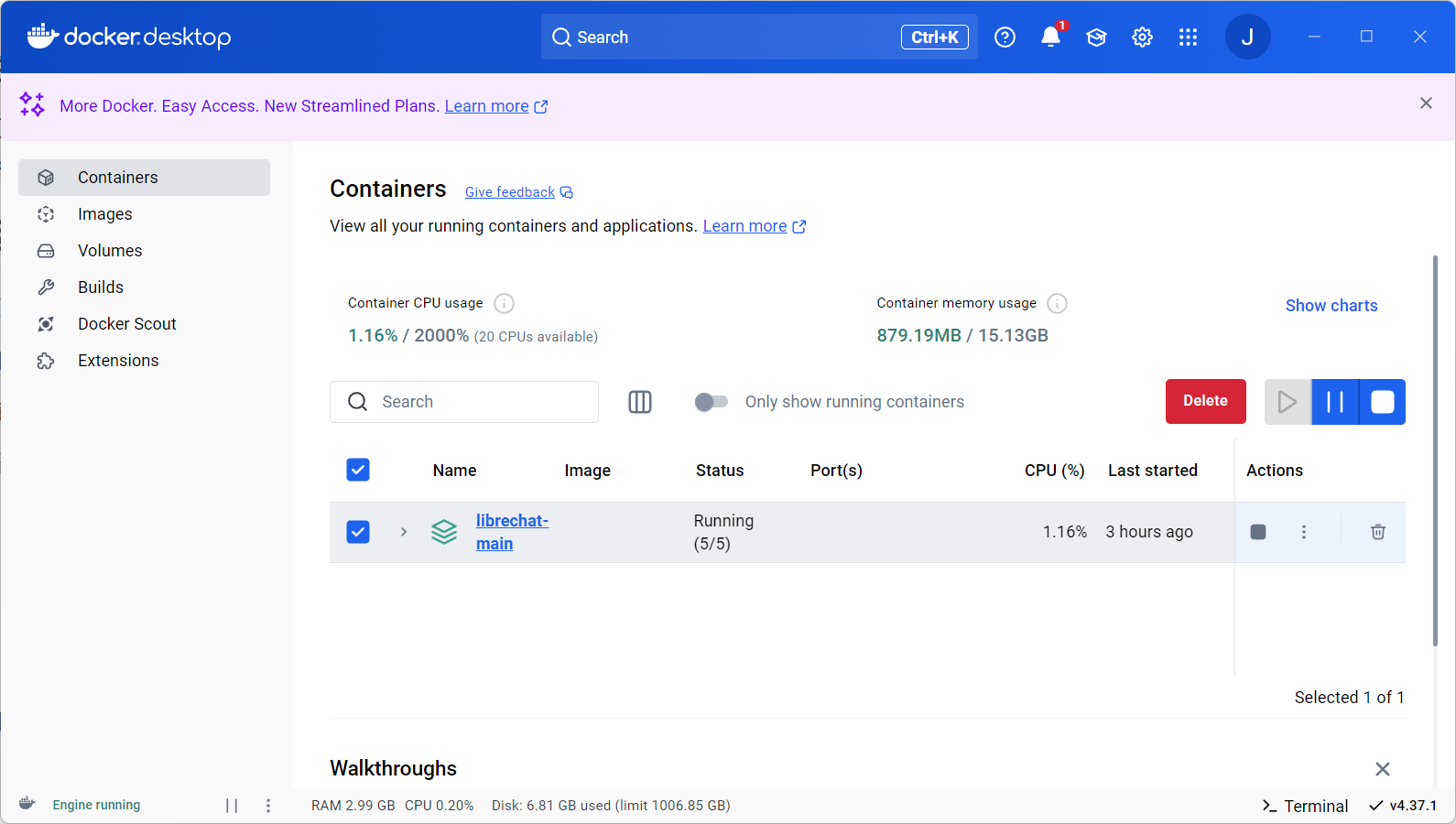Viewport: 1456px width, 824px height.
Task: Go to Extensions in sidebar
Action: (144, 361)
